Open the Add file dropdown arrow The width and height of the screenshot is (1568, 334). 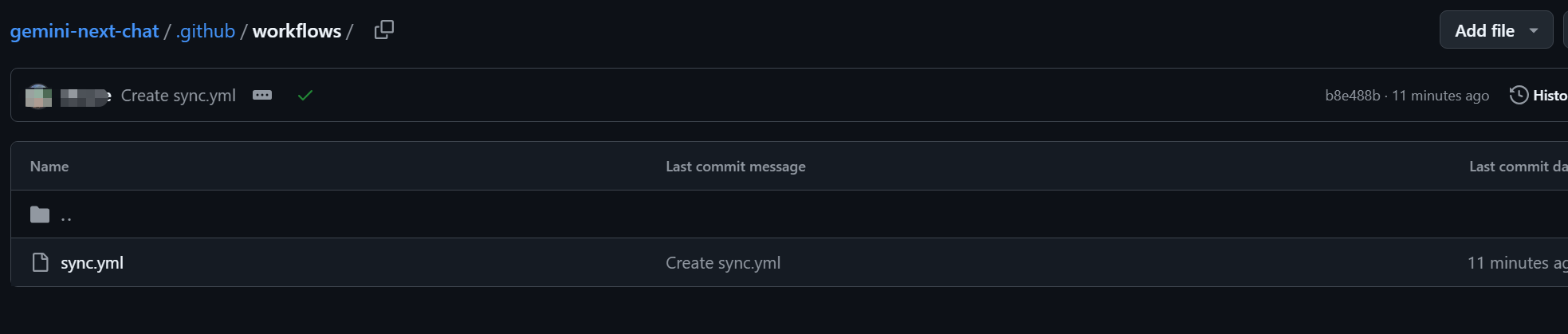click(x=1534, y=30)
